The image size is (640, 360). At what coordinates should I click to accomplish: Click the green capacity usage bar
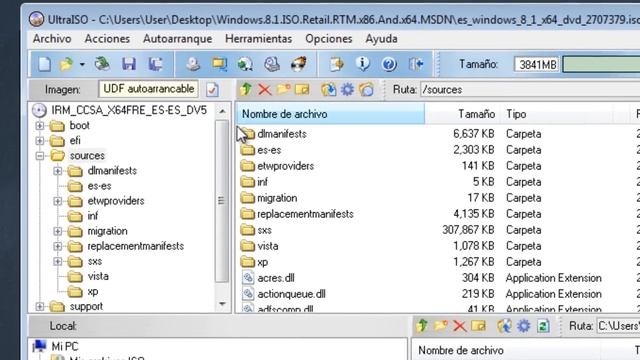(x=601, y=64)
